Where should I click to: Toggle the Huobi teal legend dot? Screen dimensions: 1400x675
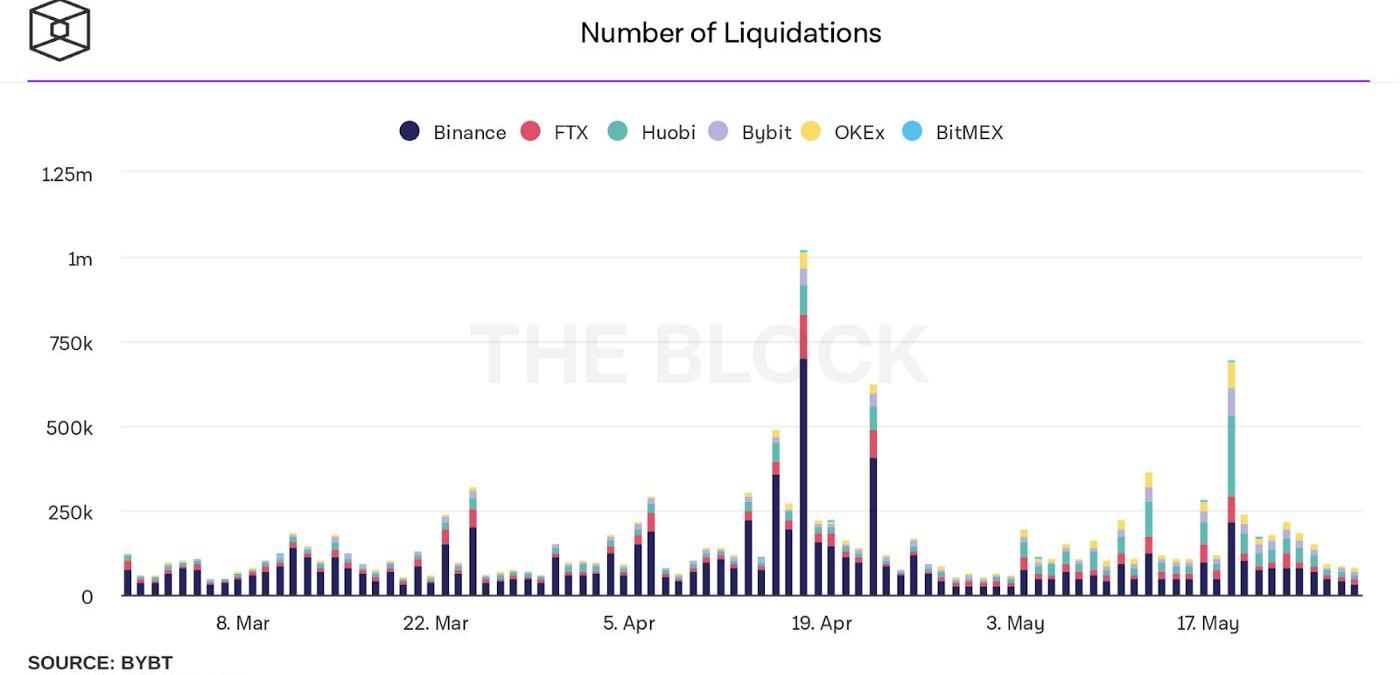click(618, 131)
